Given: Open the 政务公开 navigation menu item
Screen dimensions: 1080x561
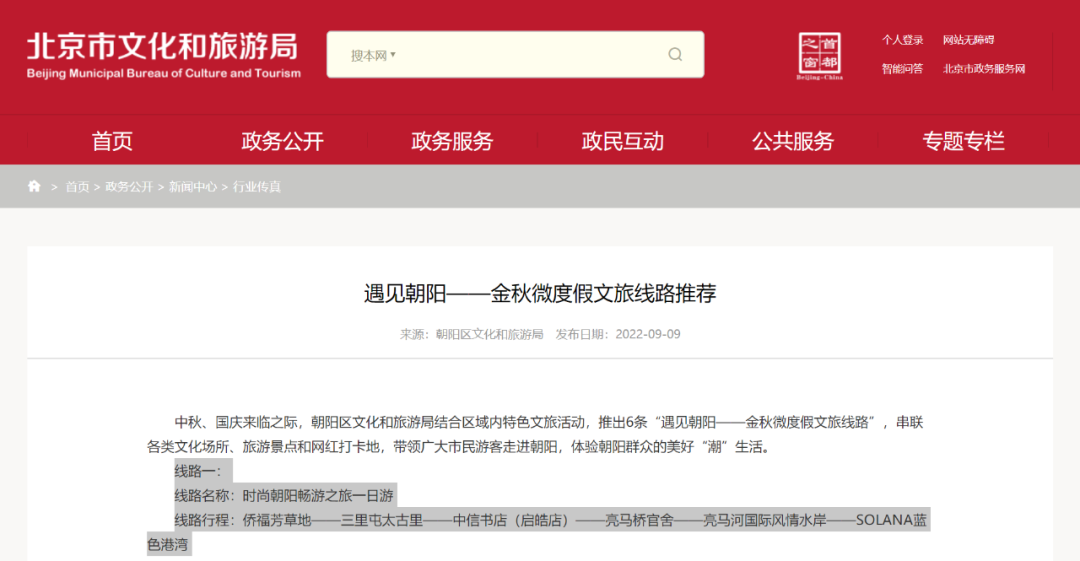Looking at the screenshot, I should click(x=282, y=141).
